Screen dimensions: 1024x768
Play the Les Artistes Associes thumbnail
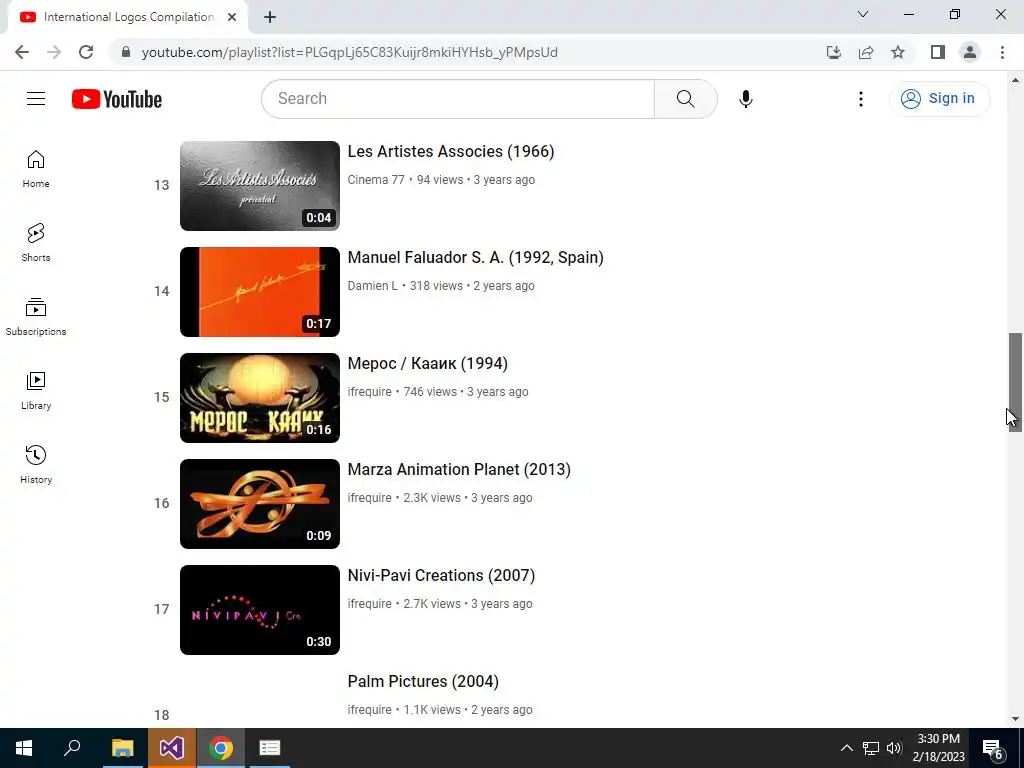point(260,186)
